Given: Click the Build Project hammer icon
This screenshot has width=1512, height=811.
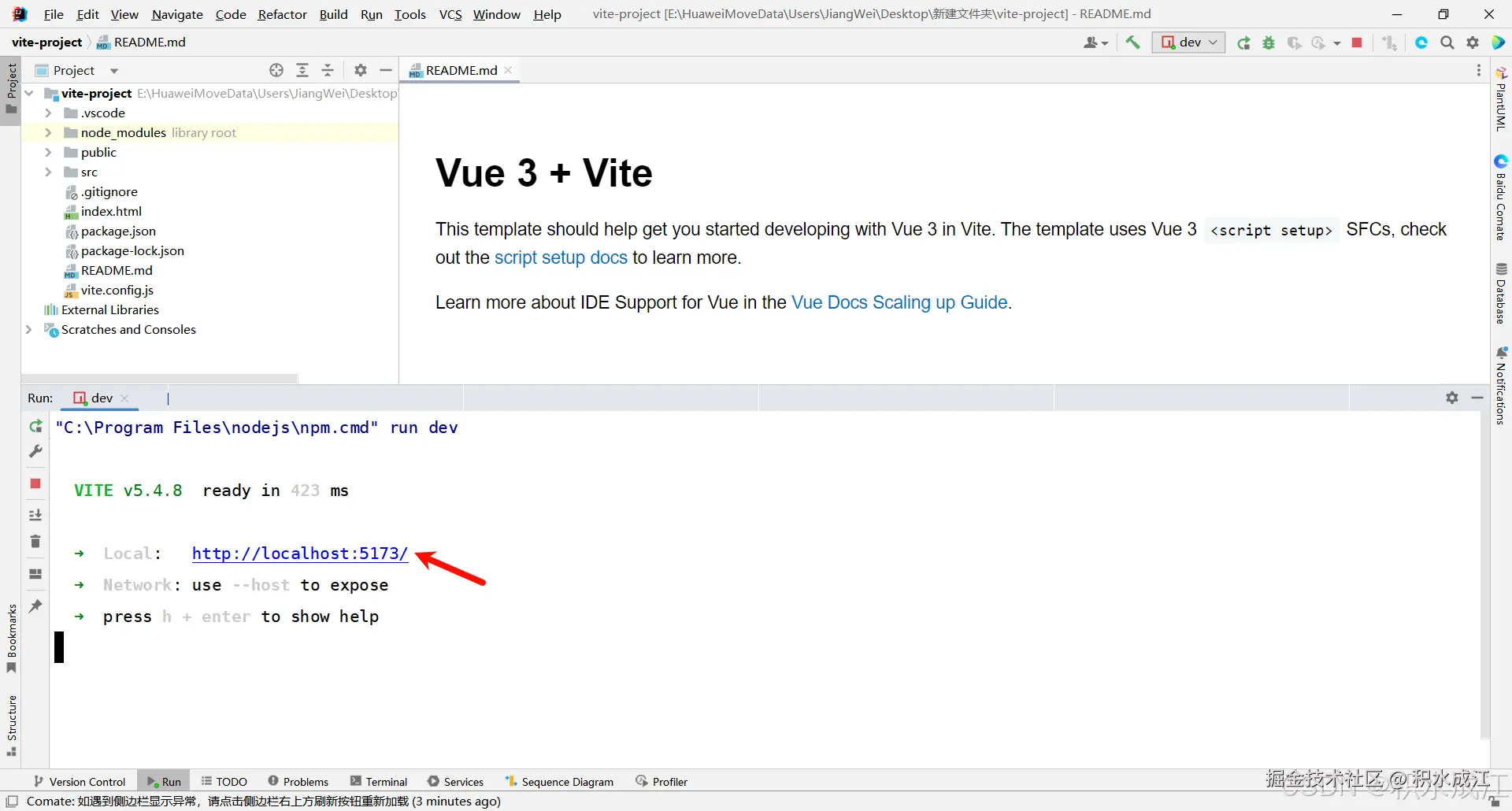Looking at the screenshot, I should [1132, 43].
